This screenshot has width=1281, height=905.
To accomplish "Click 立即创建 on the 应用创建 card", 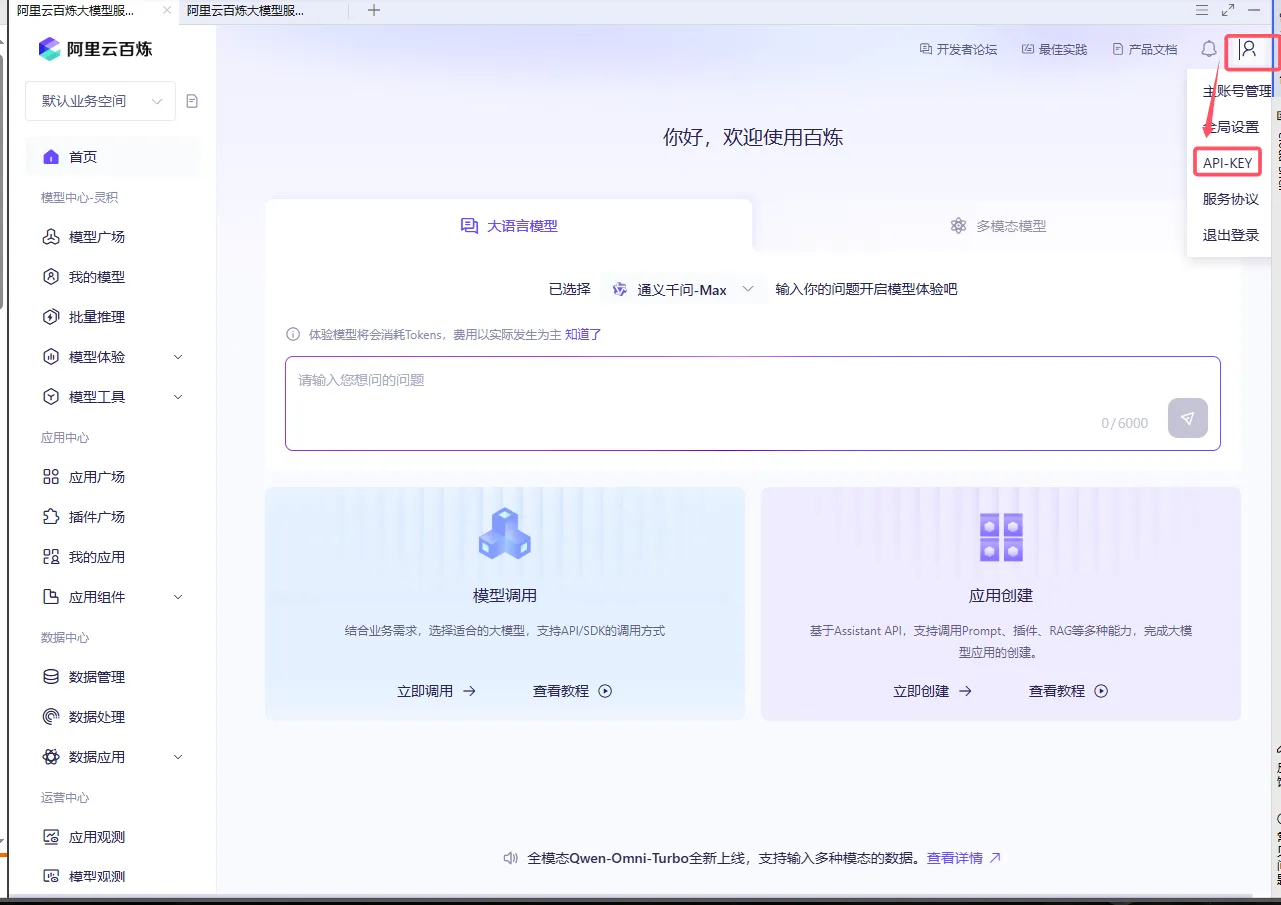I will click(x=932, y=691).
